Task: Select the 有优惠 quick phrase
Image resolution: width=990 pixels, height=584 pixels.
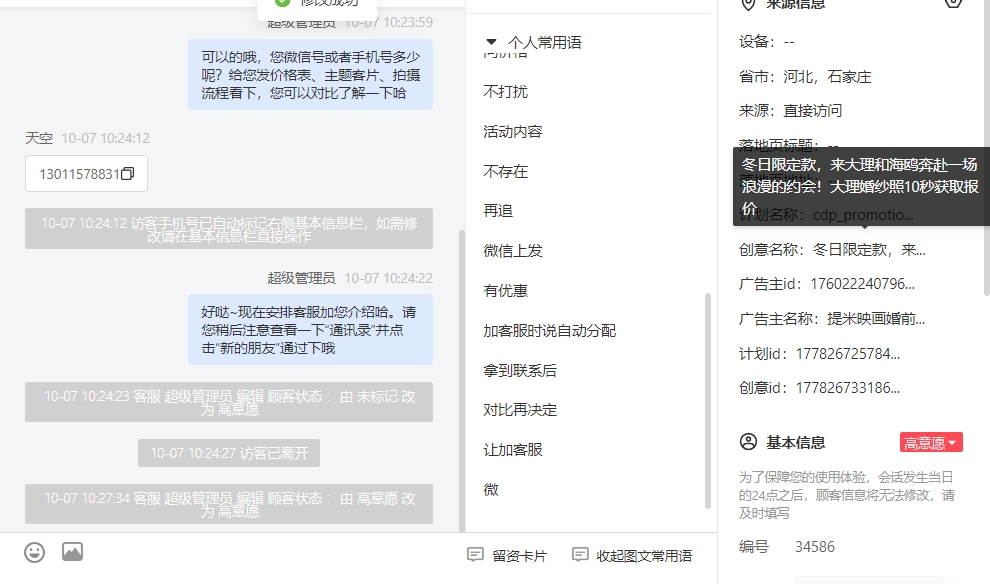Action: tap(506, 291)
